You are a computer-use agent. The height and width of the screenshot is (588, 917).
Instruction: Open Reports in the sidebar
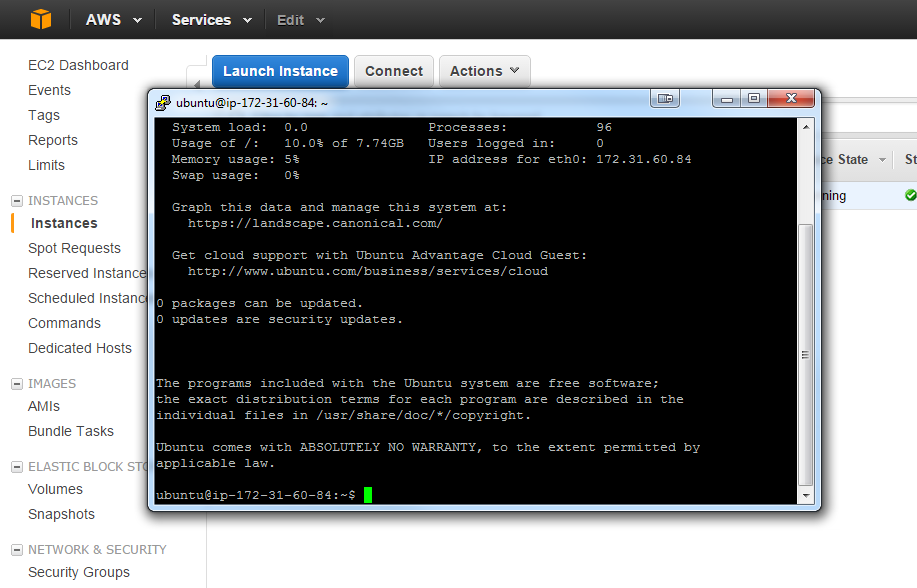(x=53, y=140)
